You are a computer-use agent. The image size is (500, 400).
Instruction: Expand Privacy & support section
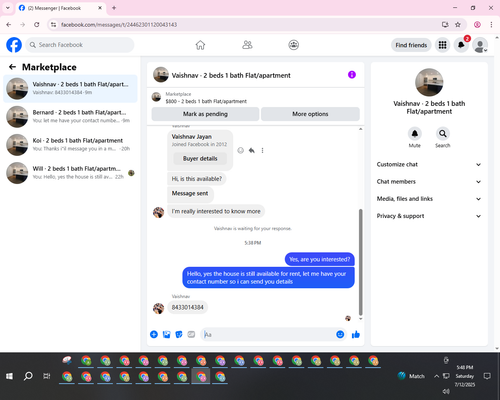coord(429,216)
